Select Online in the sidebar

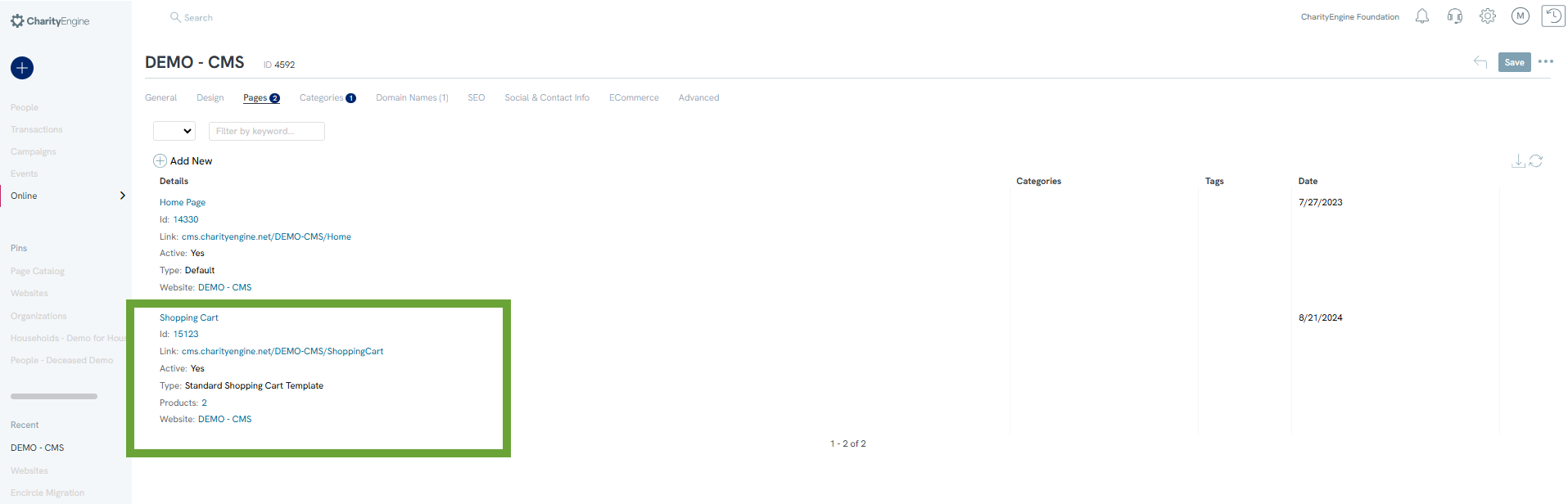(x=24, y=196)
